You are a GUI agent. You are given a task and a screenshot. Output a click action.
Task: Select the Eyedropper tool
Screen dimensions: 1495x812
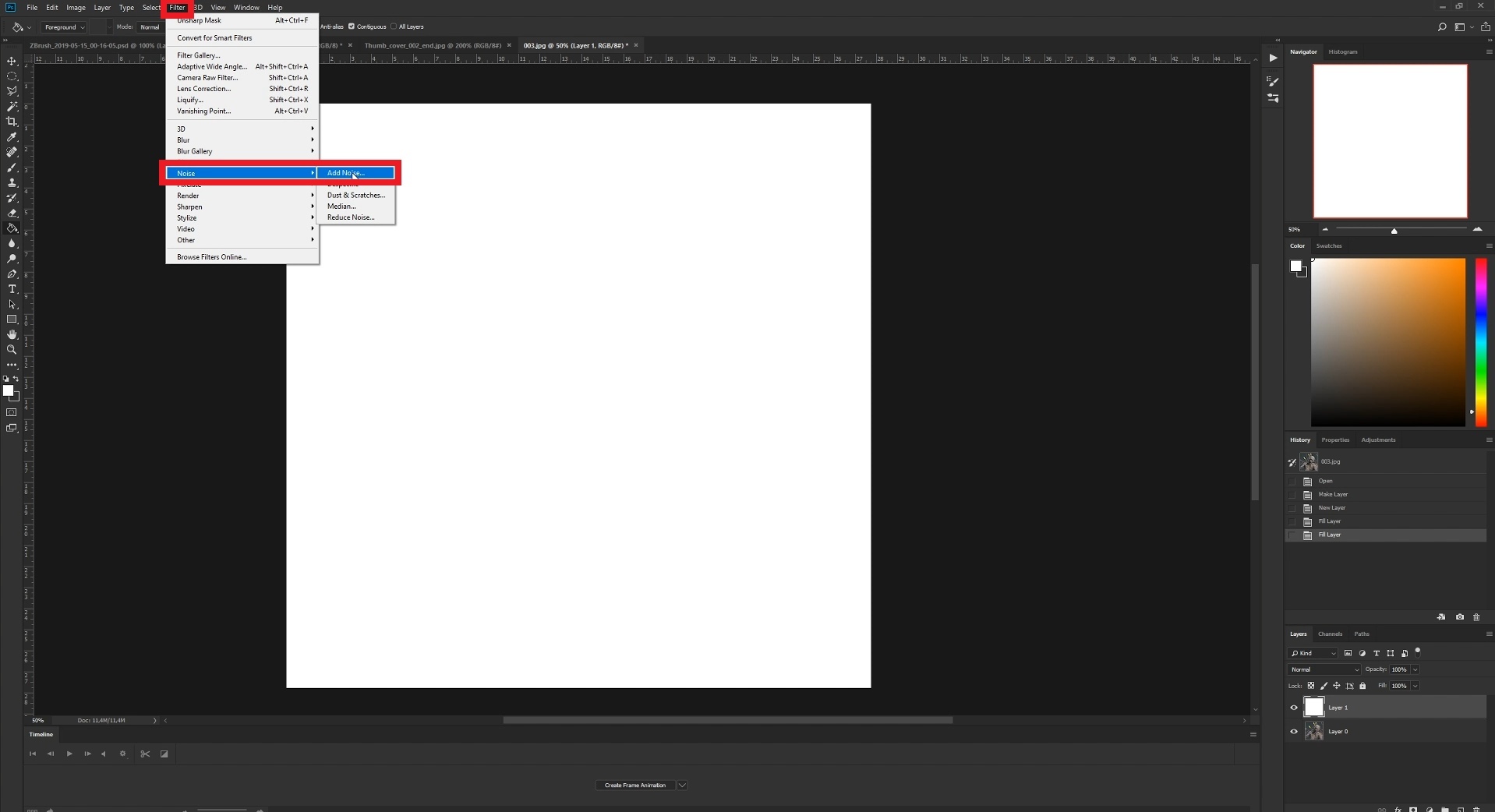pos(12,137)
